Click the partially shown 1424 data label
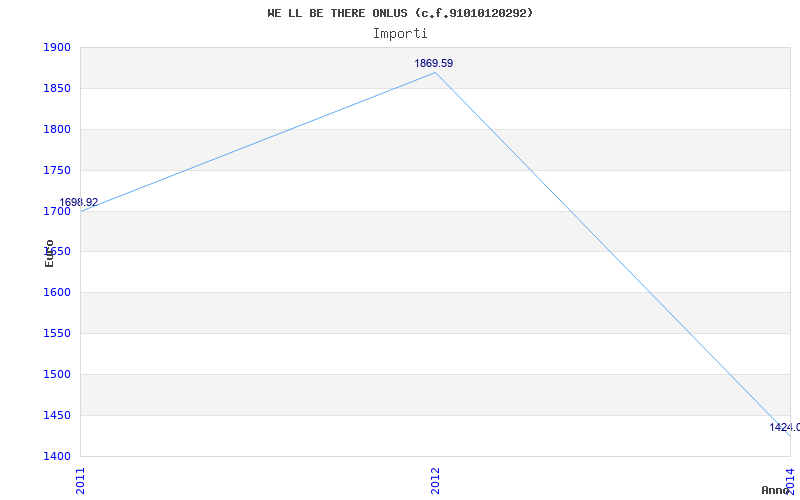800x500 pixels. click(x=785, y=428)
